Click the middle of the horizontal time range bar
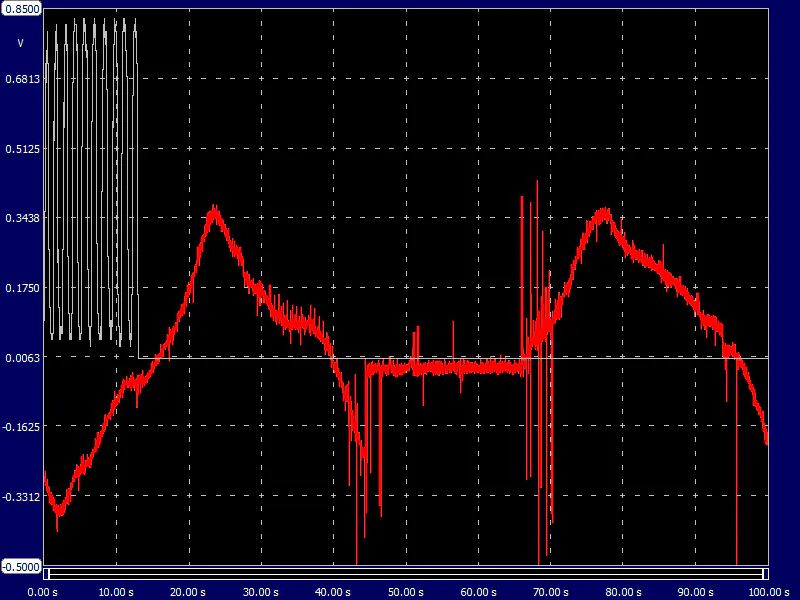 406,574
